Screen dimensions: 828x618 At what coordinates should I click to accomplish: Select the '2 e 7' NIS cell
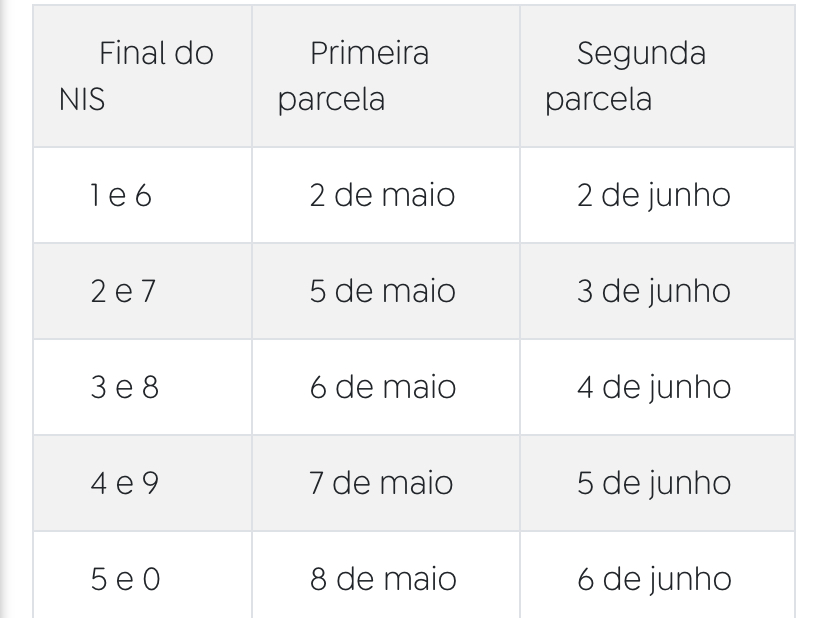coord(122,291)
